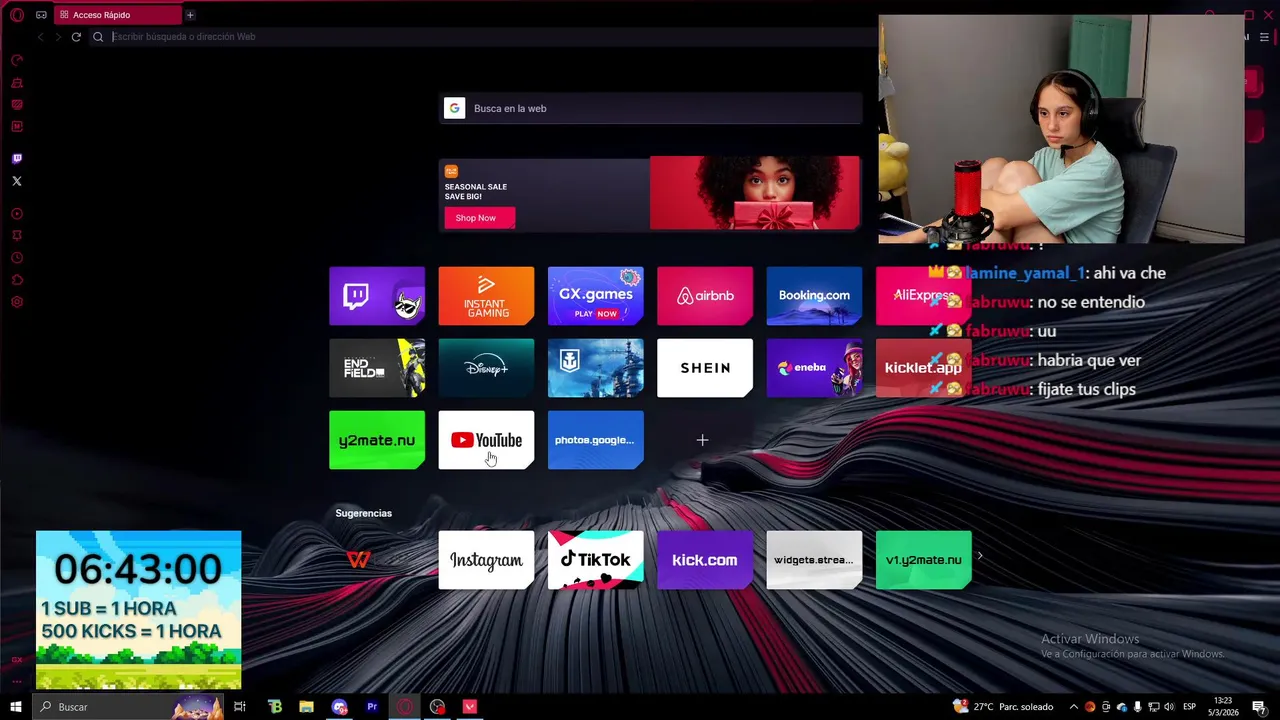Viewport: 1280px width, 720px height.
Task: Open File Explorer from the taskbar
Action: pyautogui.click(x=306, y=707)
